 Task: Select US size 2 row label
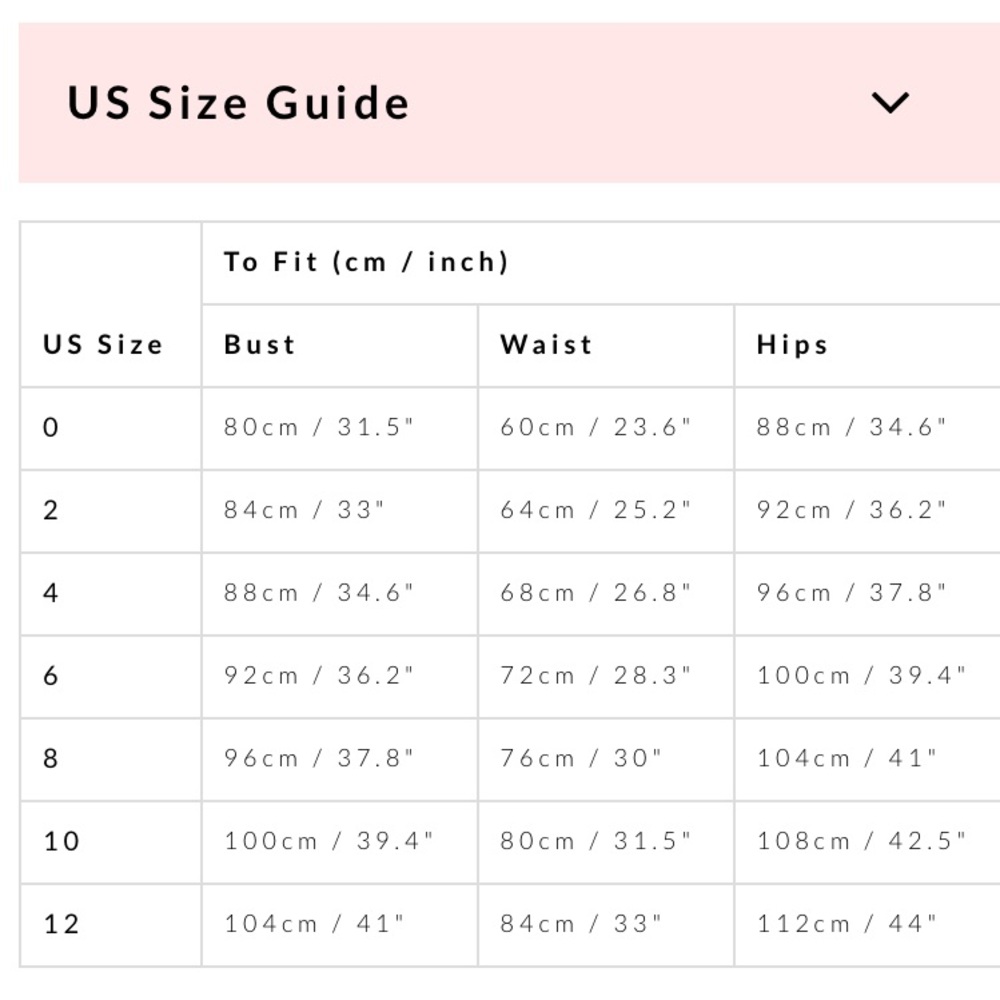pyautogui.click(x=50, y=510)
